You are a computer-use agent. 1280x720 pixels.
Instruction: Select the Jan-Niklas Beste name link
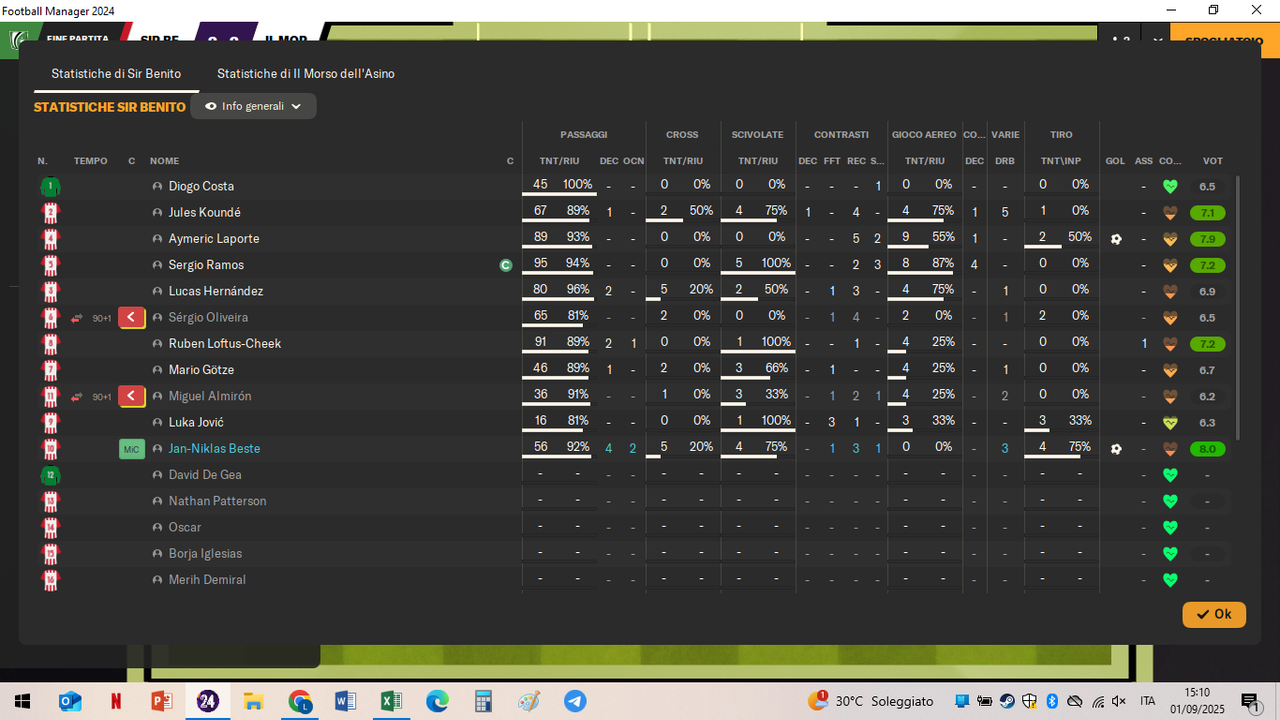coord(214,449)
